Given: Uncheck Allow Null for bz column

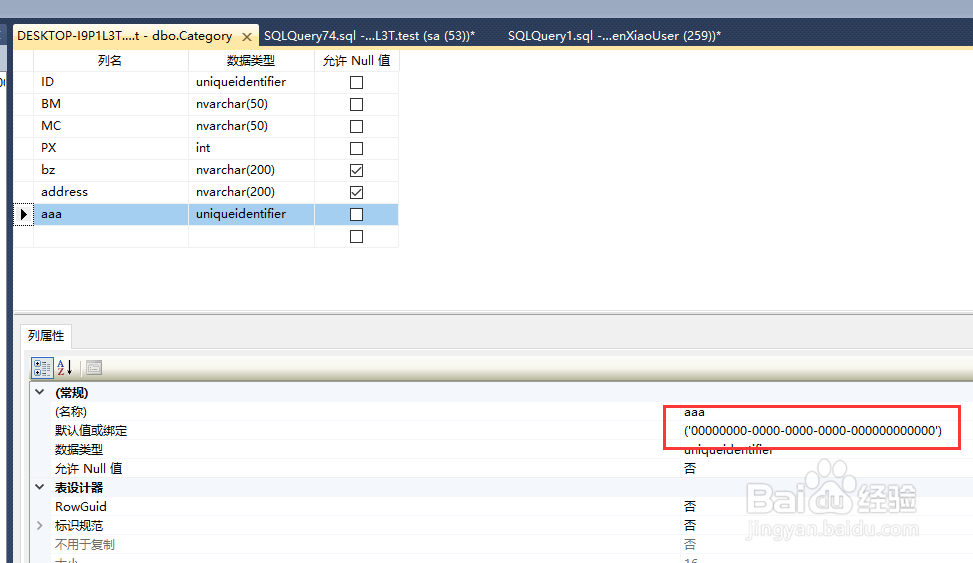Looking at the screenshot, I should [356, 170].
